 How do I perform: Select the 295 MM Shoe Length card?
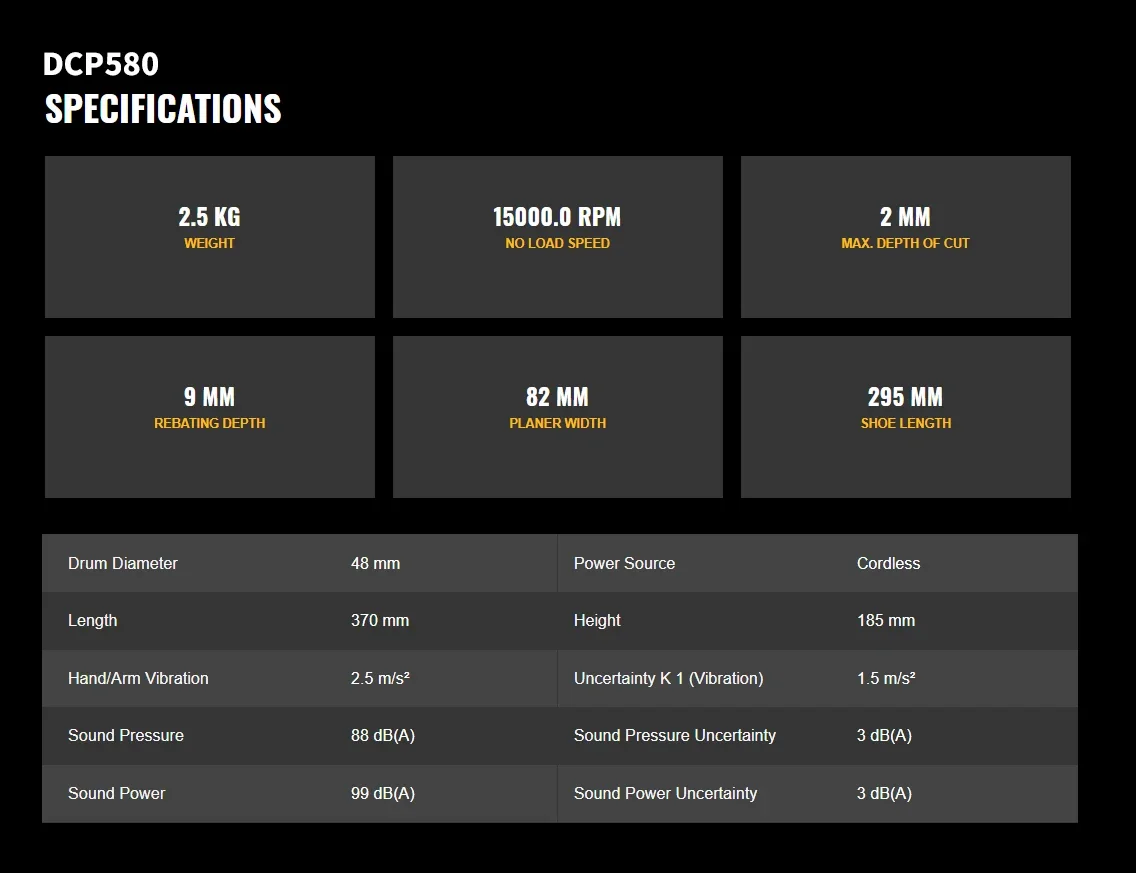(x=906, y=417)
